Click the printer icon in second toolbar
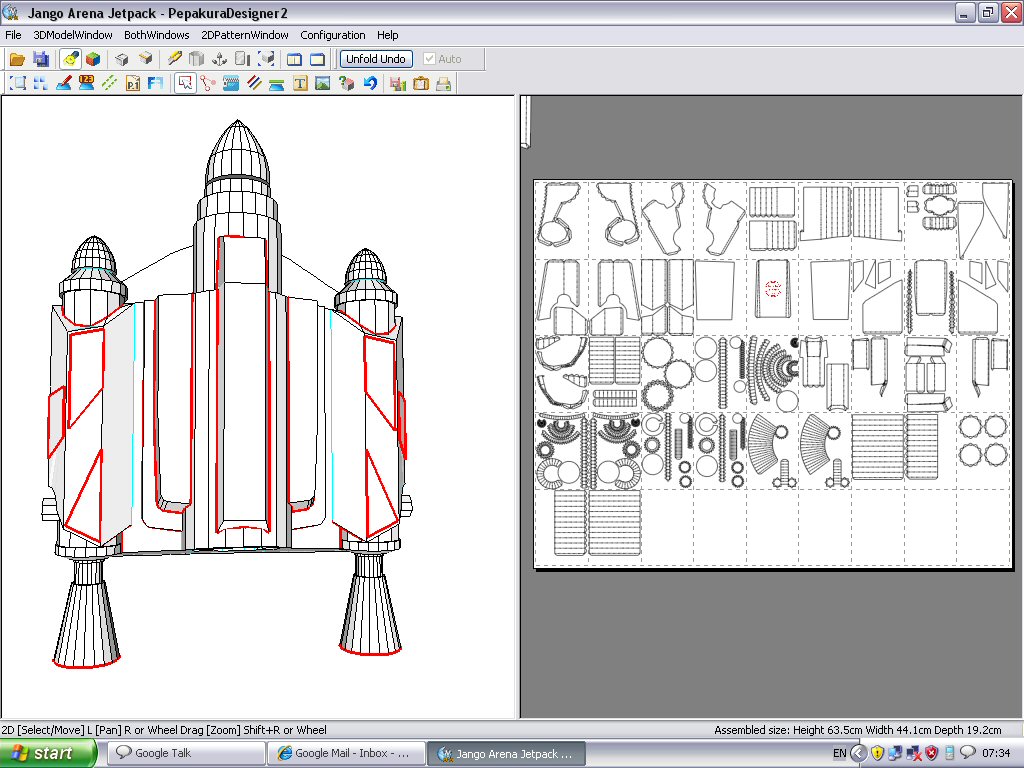 tap(443, 83)
